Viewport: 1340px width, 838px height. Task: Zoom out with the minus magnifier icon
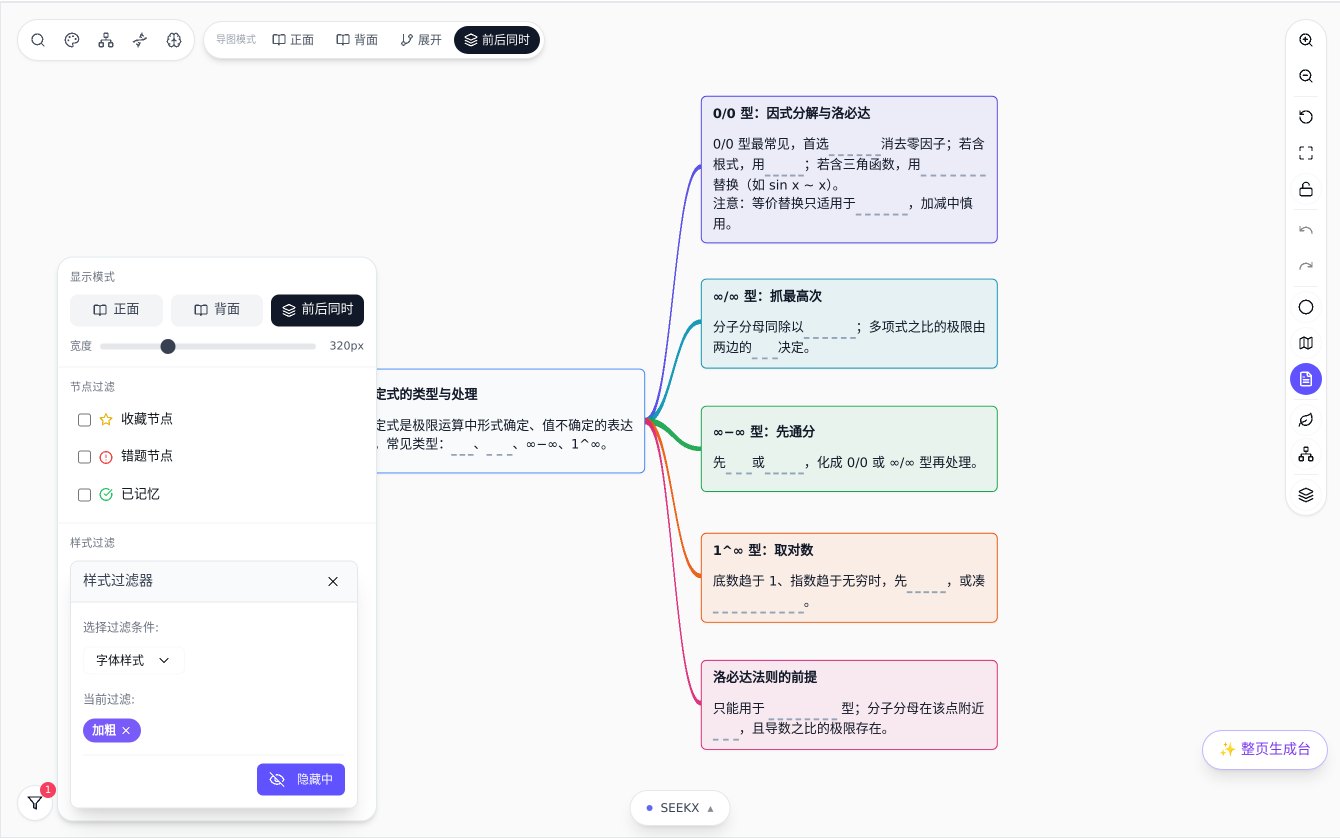[1306, 76]
